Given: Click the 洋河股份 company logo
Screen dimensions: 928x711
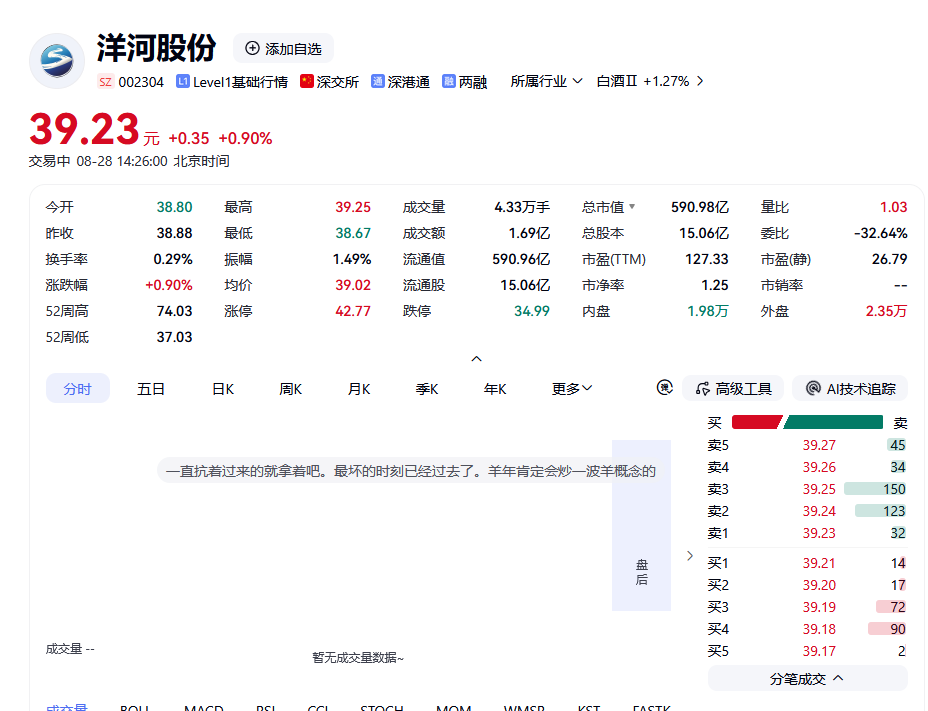Looking at the screenshot, I should [x=57, y=61].
